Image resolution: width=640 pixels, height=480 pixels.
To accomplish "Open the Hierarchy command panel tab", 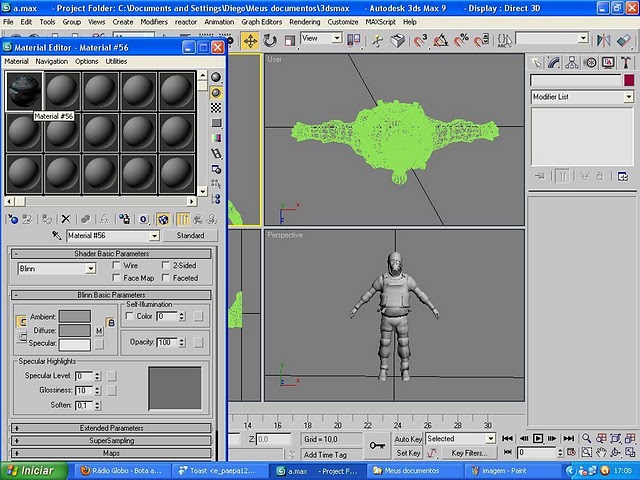I will pos(572,63).
